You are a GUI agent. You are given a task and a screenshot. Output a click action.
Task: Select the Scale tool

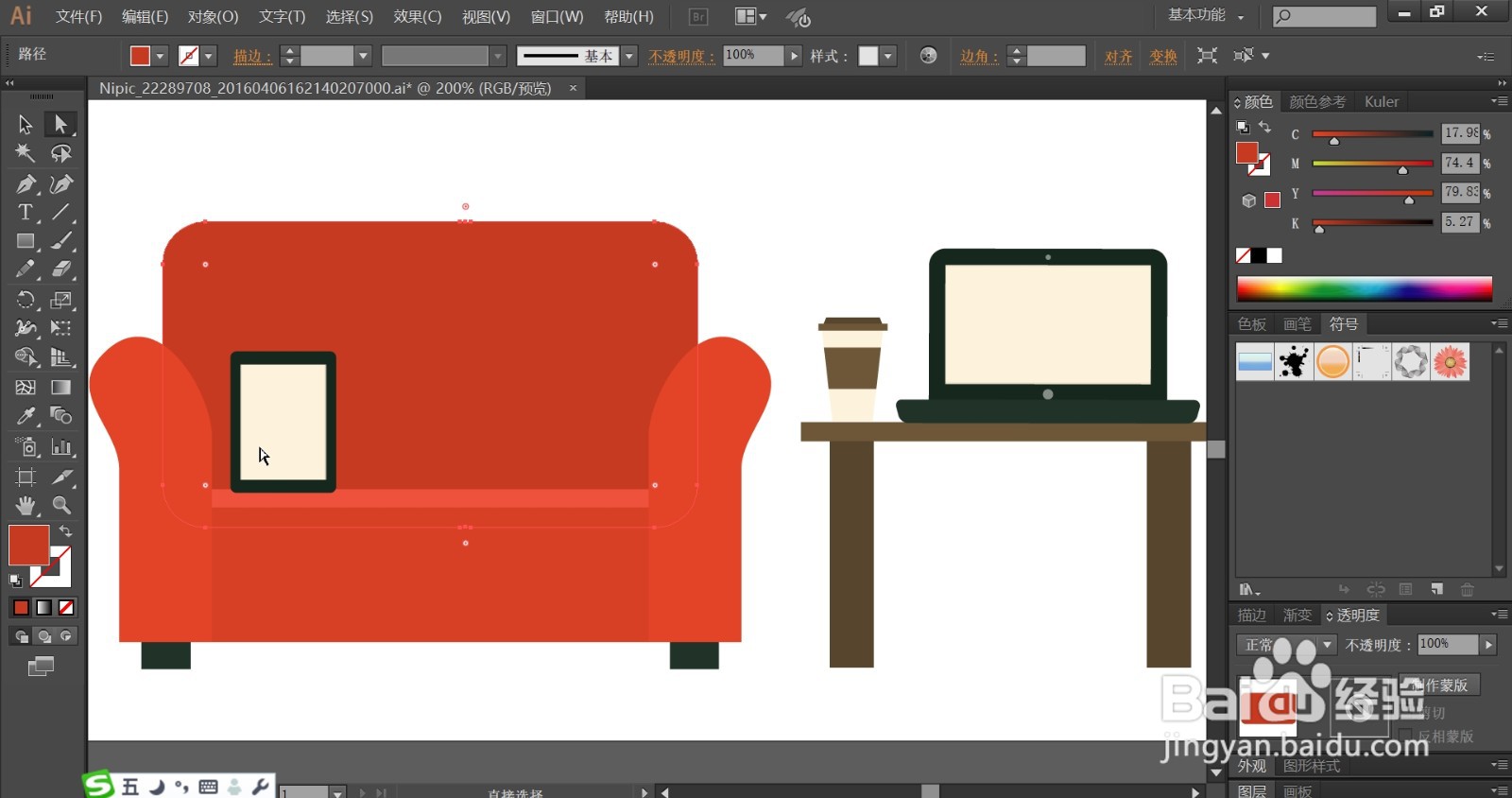tap(61, 300)
